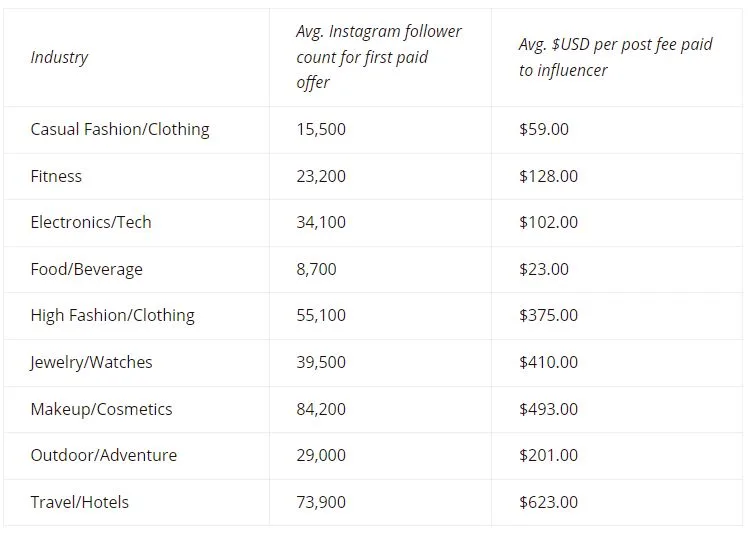
Task: Click the Industry column header
Action: click(59, 57)
